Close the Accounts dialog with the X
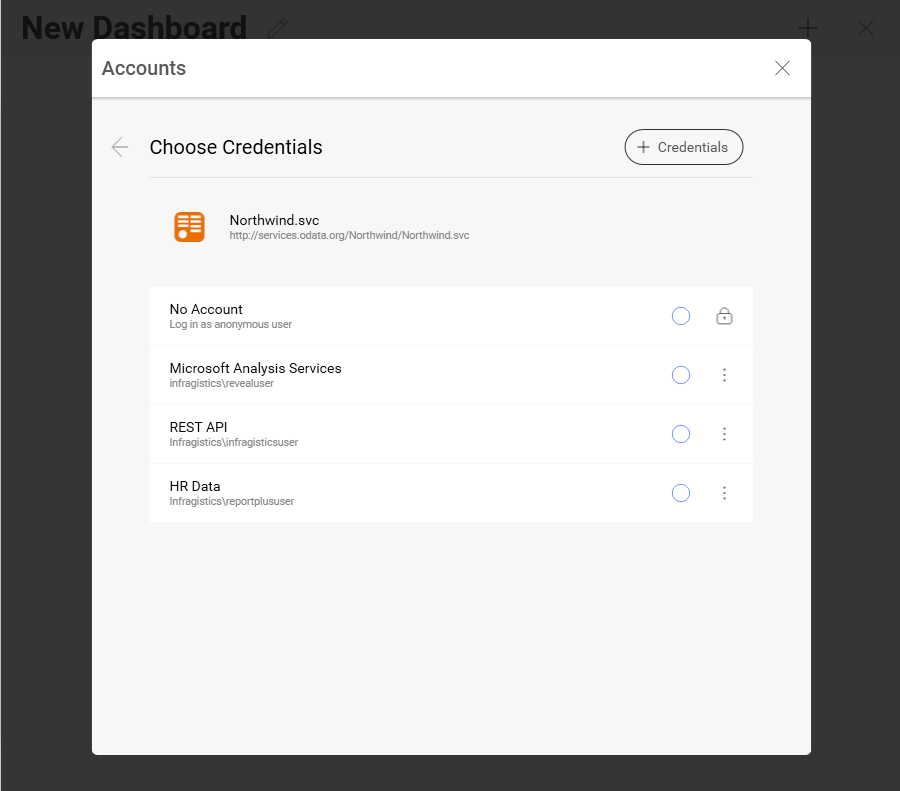This screenshot has width=900, height=791. click(782, 68)
